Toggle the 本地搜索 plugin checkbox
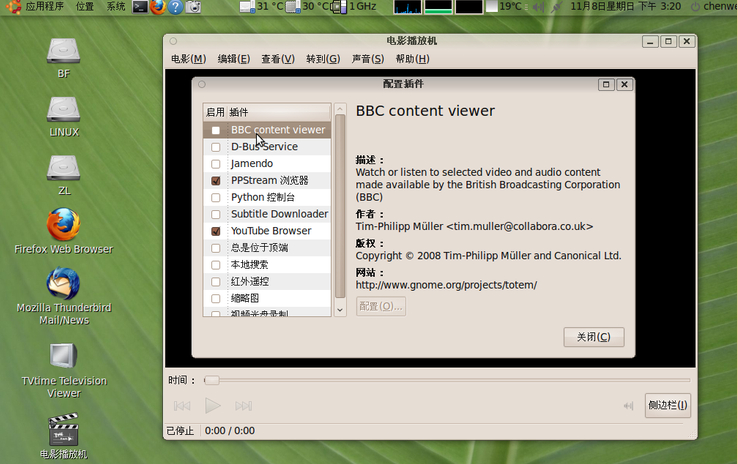 tap(216, 265)
